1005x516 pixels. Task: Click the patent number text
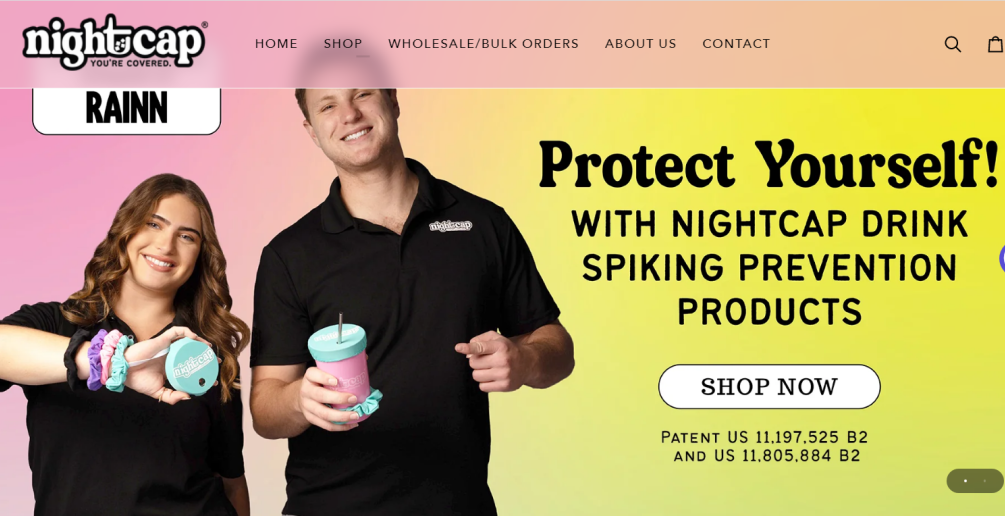(x=765, y=446)
